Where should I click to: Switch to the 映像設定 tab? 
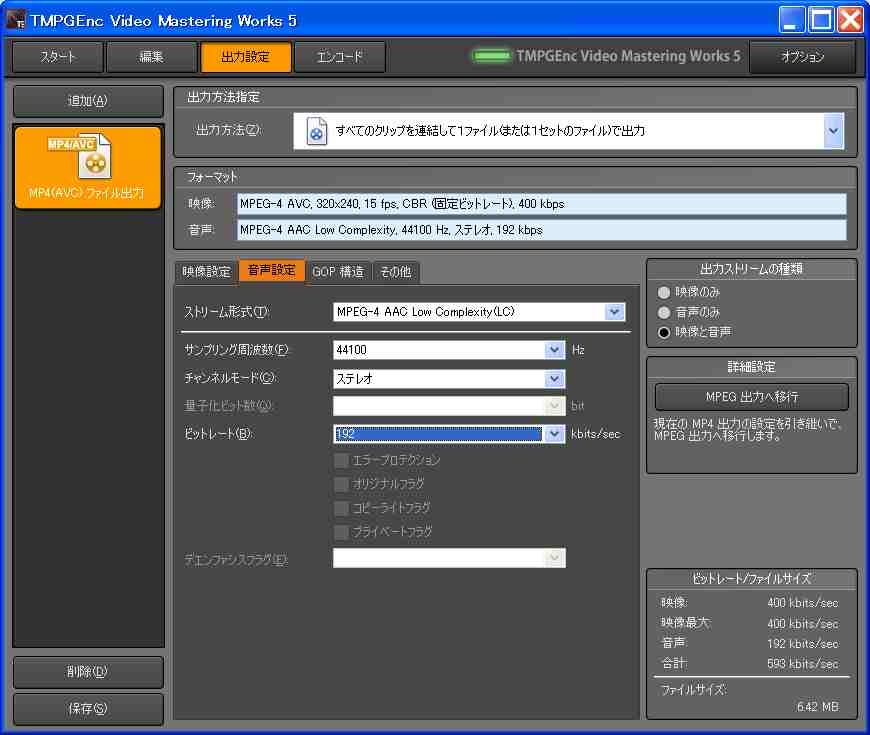pyautogui.click(x=206, y=272)
